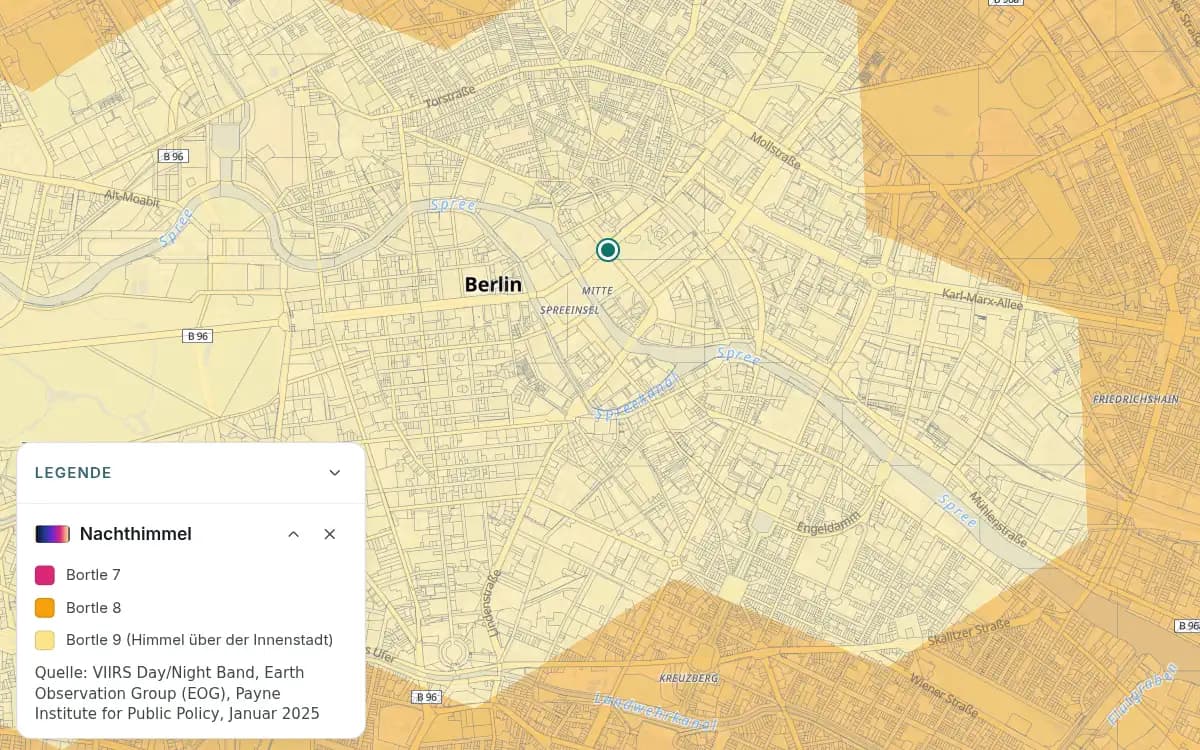Click the Landwehrkanal water label
The image size is (1200, 750).
pyautogui.click(x=656, y=711)
